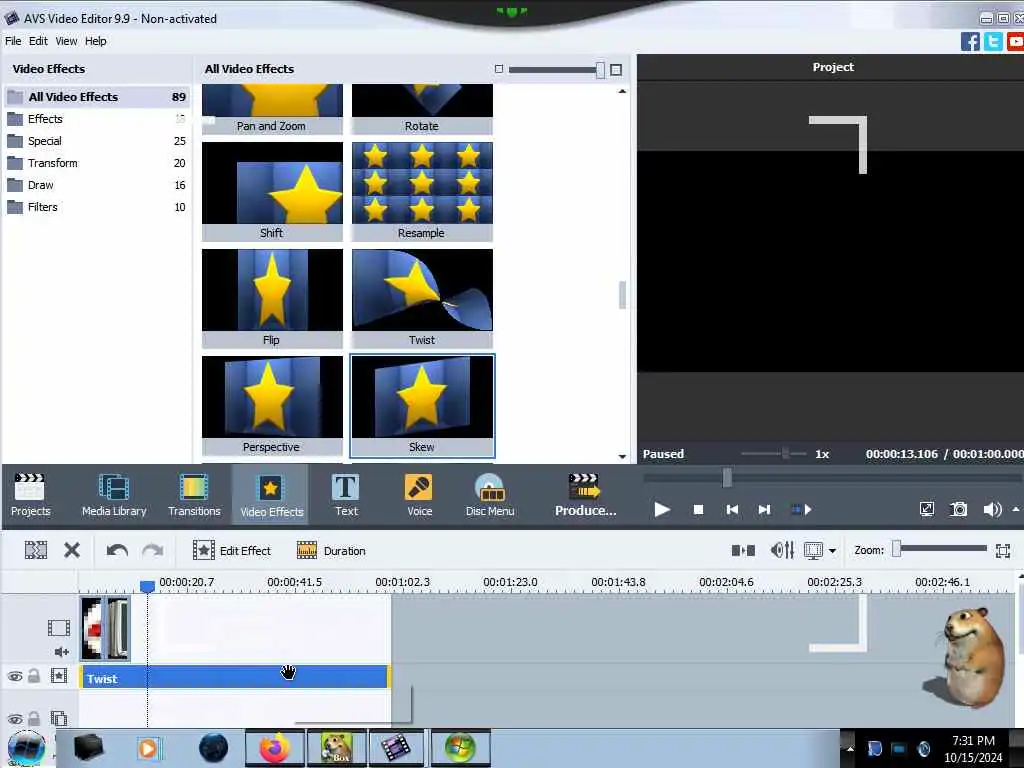Image resolution: width=1024 pixels, height=768 pixels.
Task: Choose the Twist effect thumbnail
Action: (x=423, y=298)
